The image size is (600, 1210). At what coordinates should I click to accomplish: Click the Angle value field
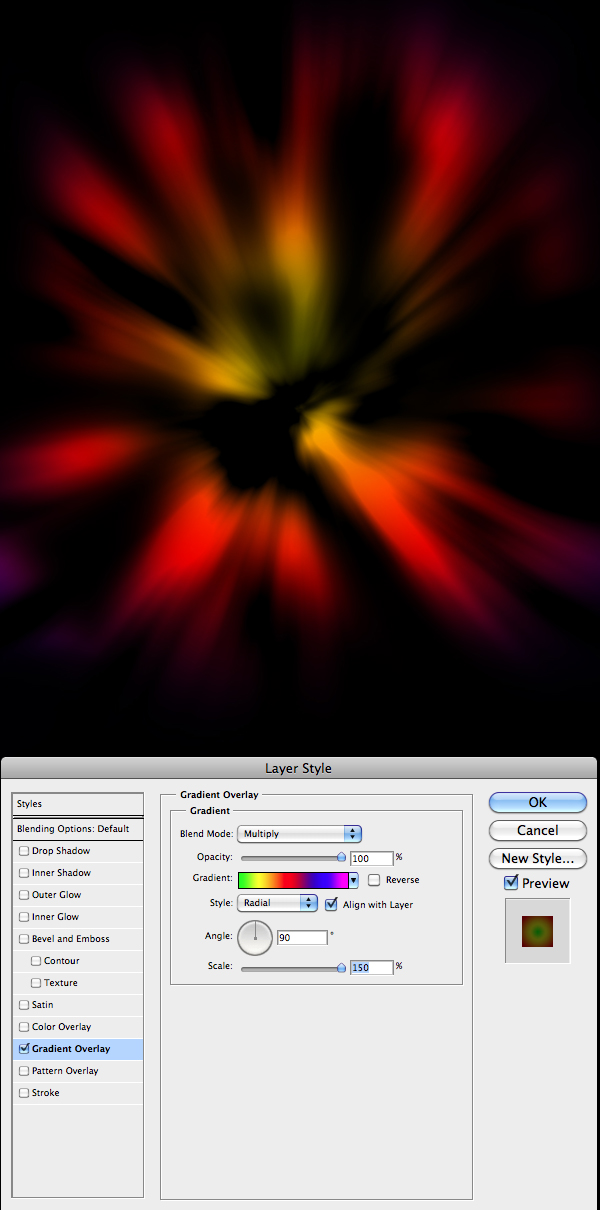coord(302,938)
